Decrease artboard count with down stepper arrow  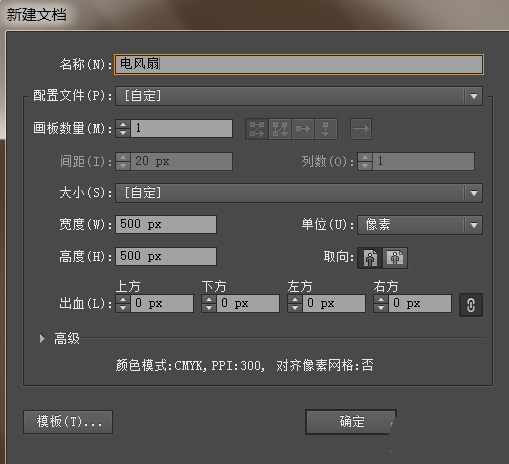(123, 133)
